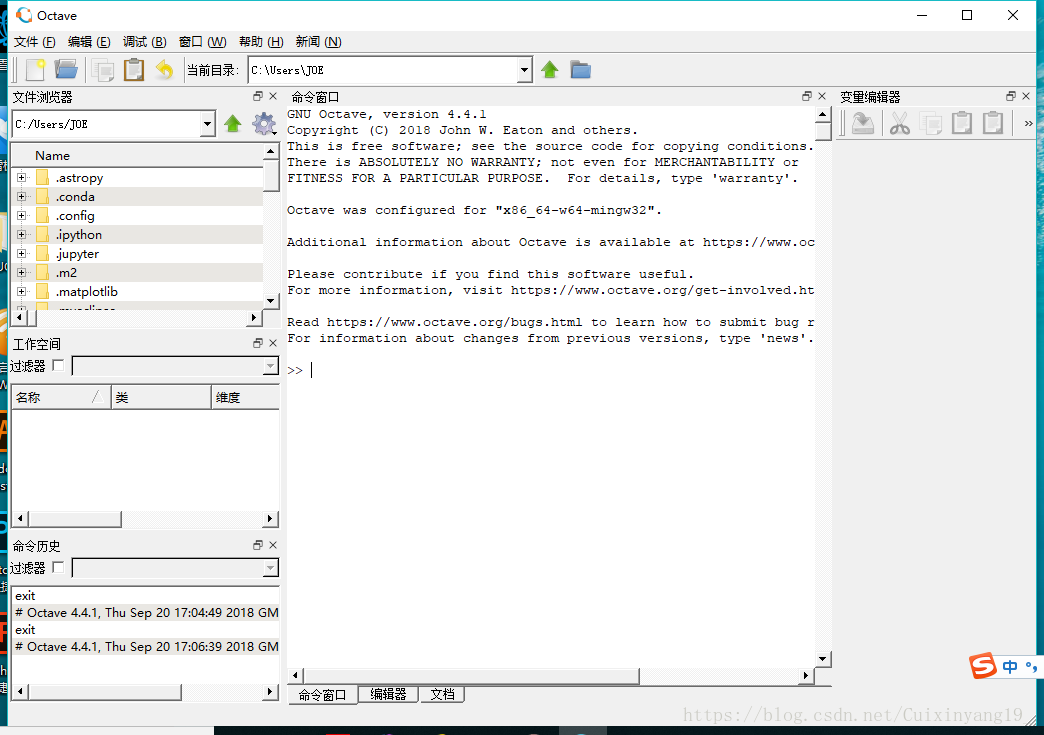The image size is (1044, 735).
Task: Click Sogou input method icon
Action: 983,666
